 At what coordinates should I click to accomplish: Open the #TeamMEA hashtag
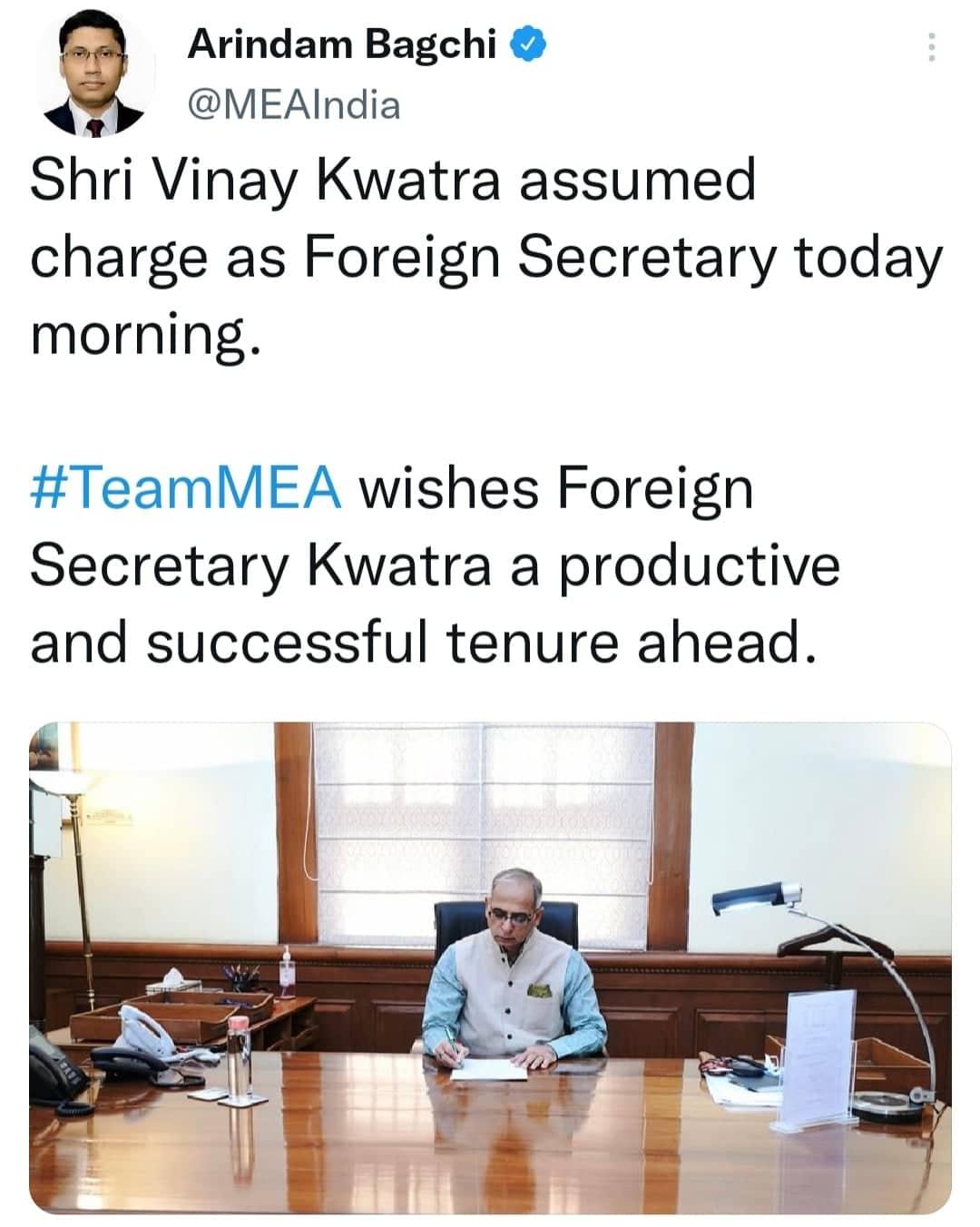pos(186,489)
